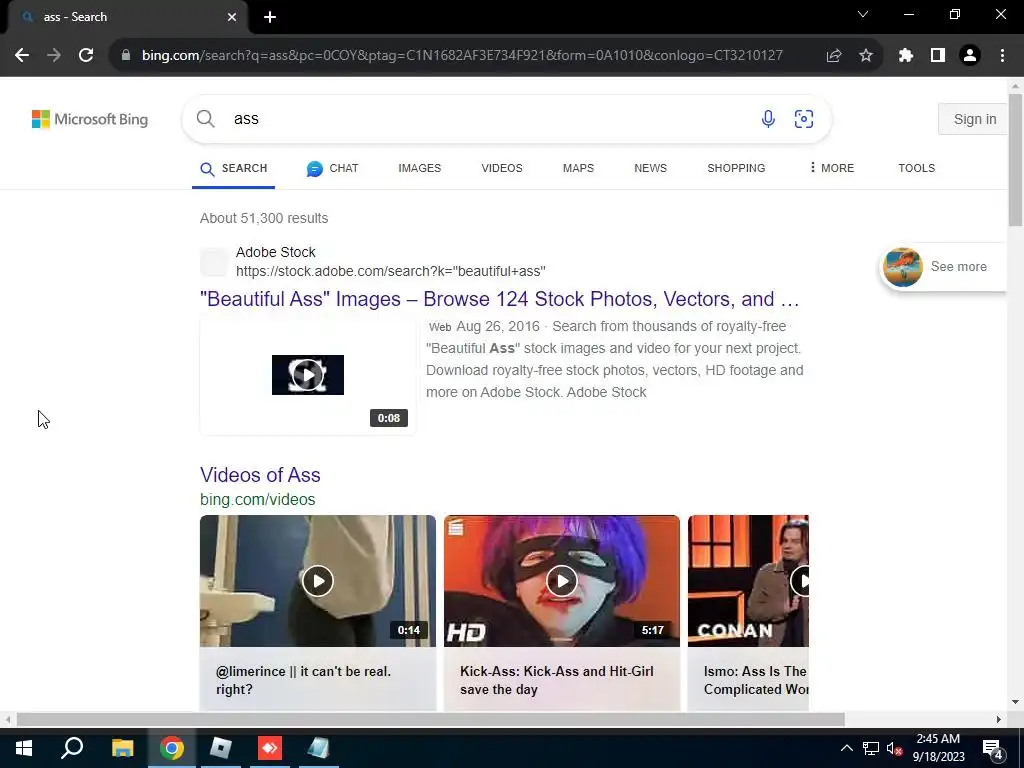Click the Sign in button

[x=974, y=119]
